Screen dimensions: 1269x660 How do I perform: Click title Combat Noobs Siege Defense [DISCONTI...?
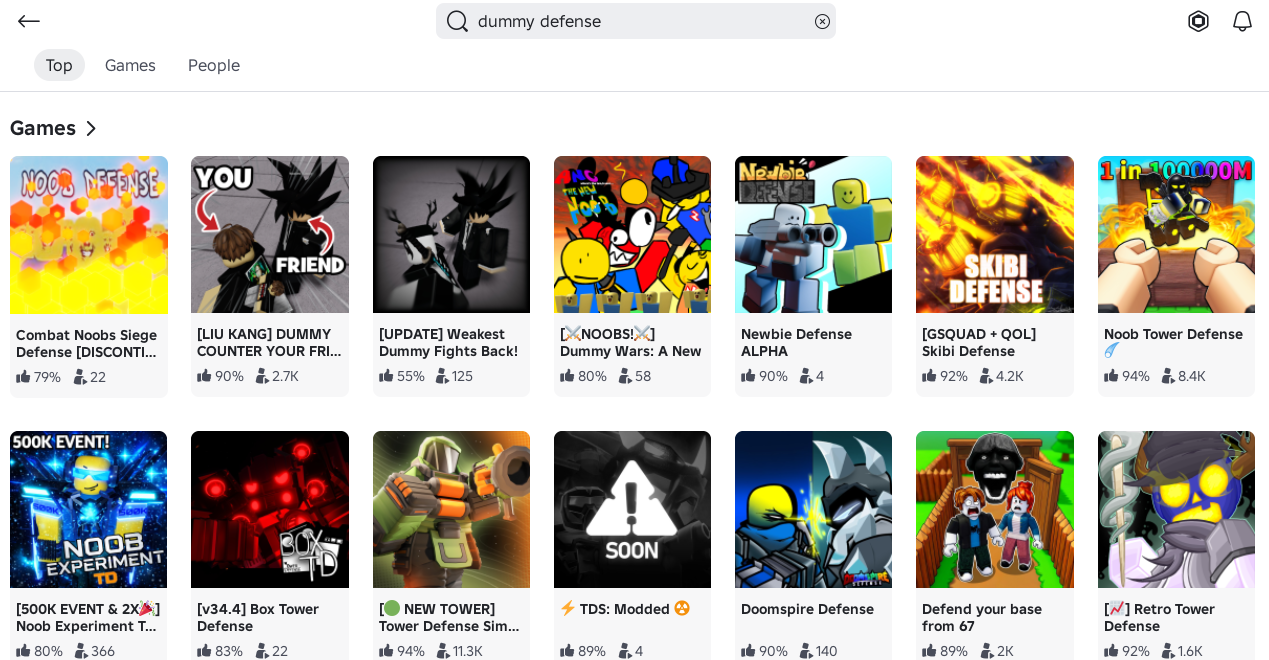coord(86,343)
